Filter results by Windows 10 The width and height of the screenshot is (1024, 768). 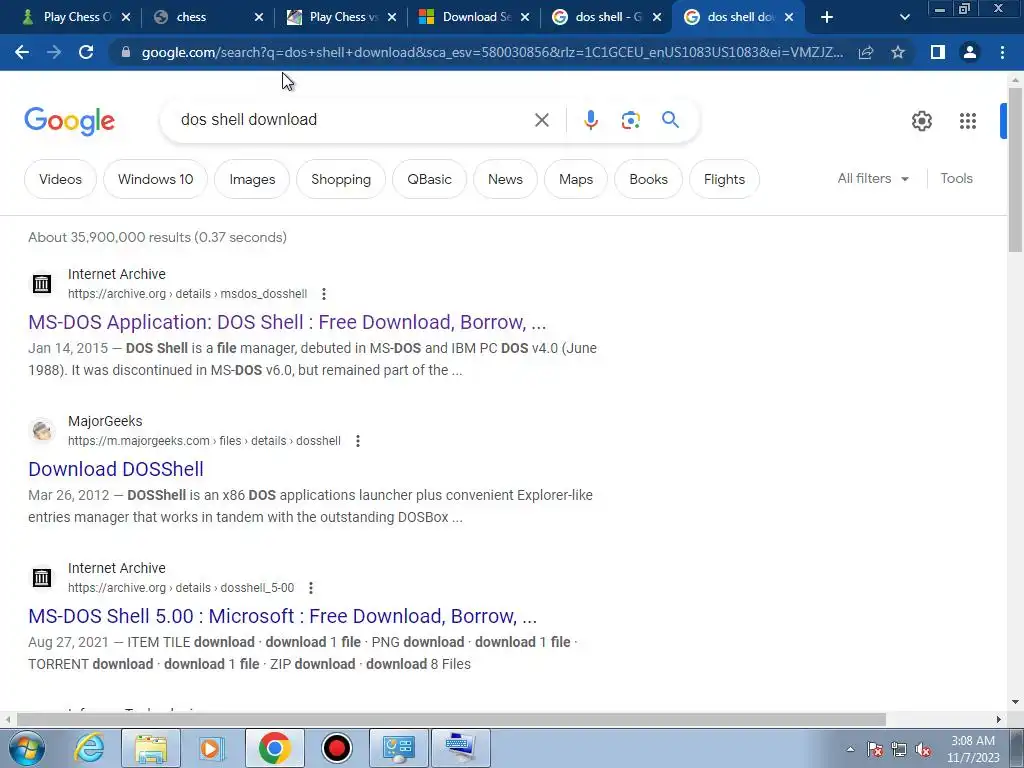tap(155, 179)
